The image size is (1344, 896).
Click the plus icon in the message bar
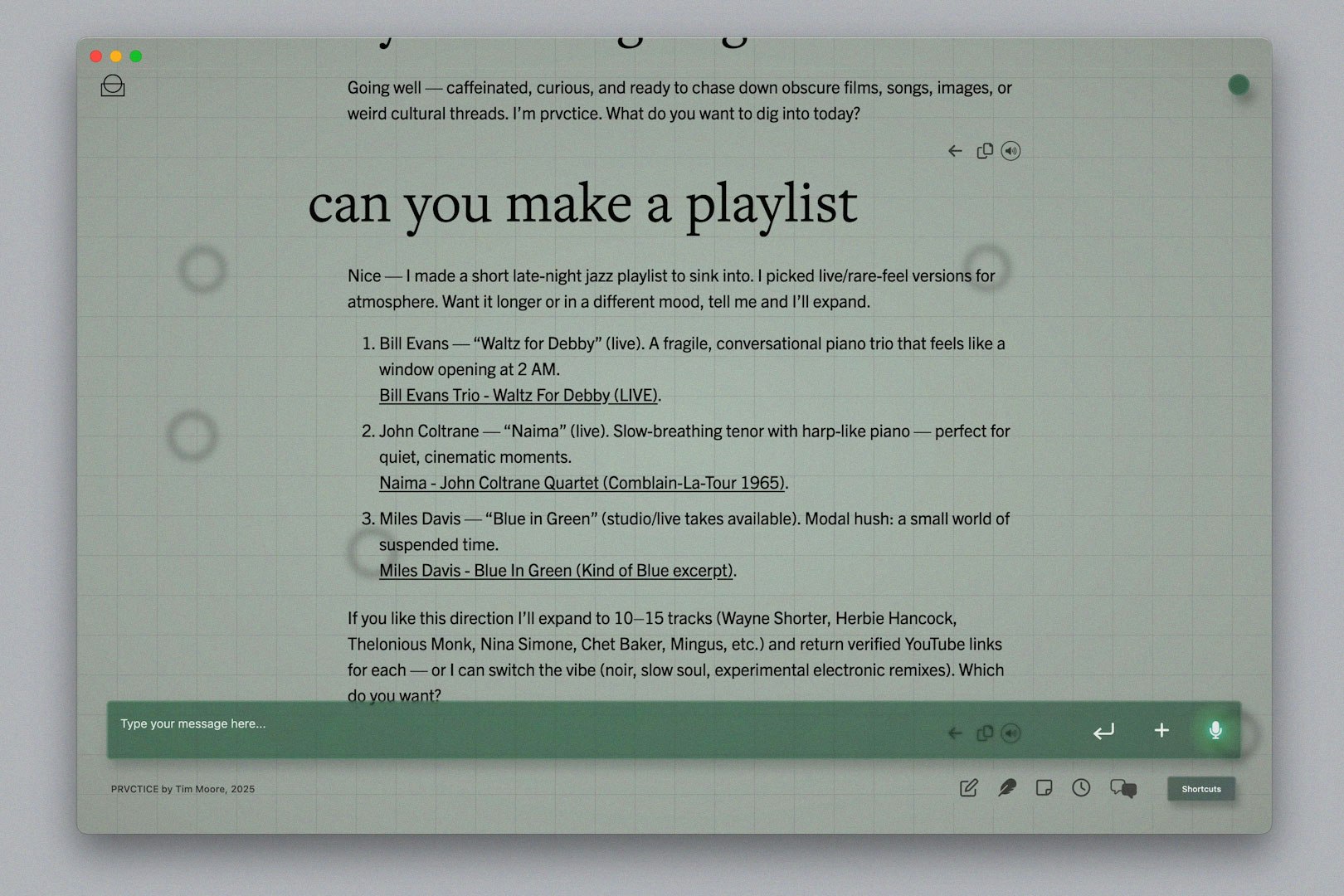(x=1161, y=730)
